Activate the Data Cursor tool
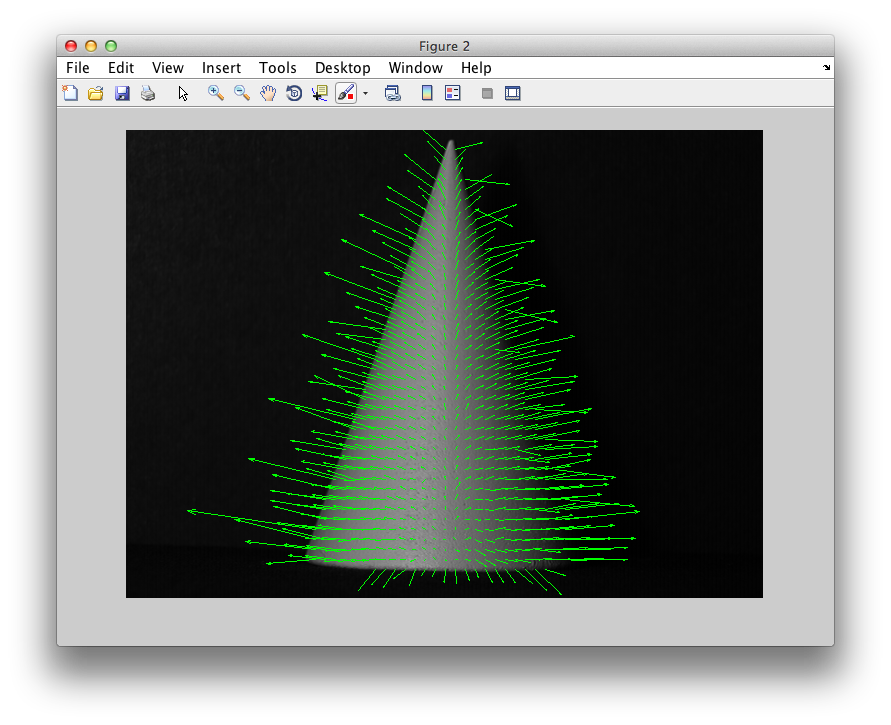 tap(319, 92)
